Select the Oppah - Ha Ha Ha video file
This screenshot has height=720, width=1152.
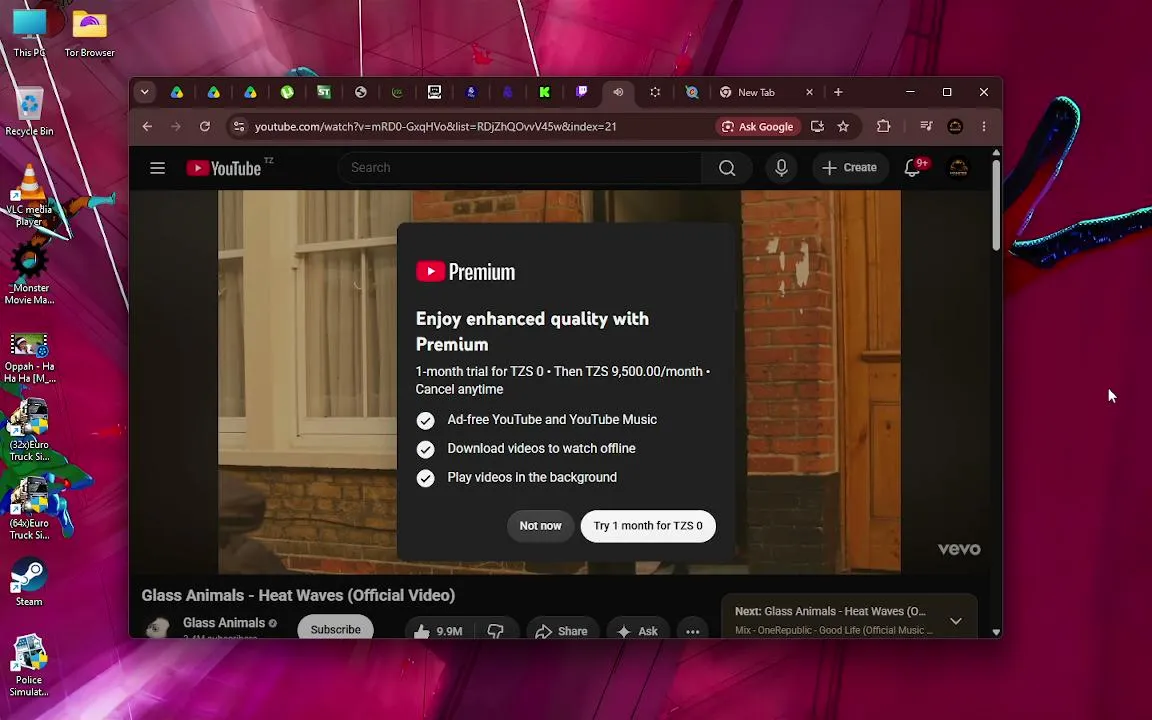[x=29, y=358]
